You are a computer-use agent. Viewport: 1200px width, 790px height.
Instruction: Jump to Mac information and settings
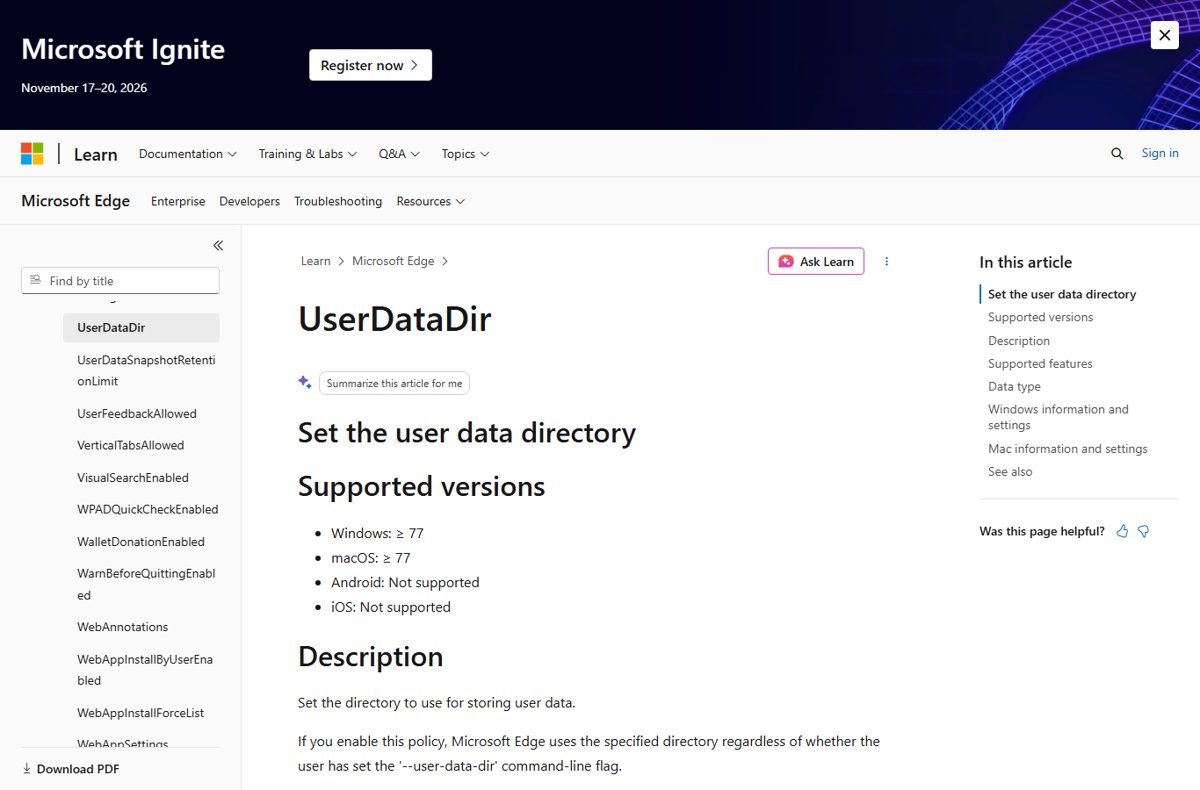(1068, 449)
